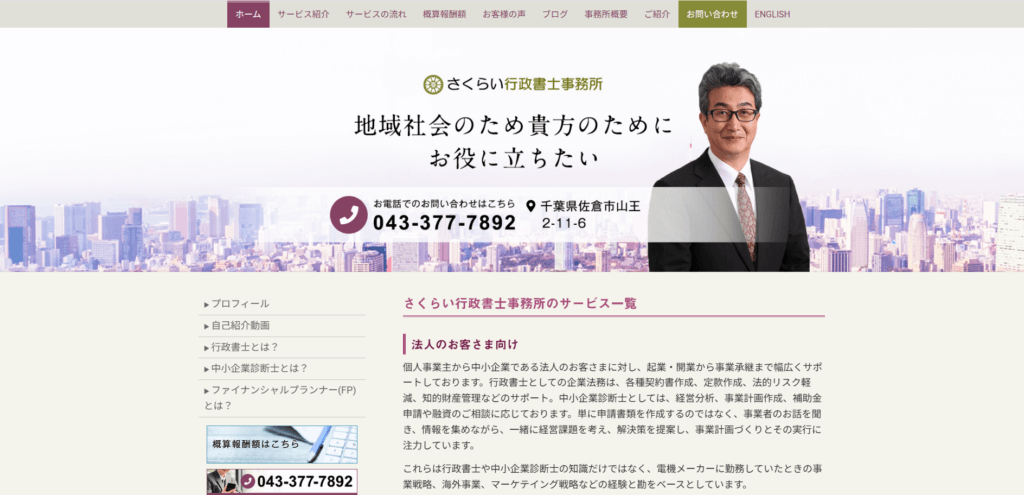Screen dimensions: 1024x495
Task: Switch language to ENGLISH
Action: click(x=772, y=14)
